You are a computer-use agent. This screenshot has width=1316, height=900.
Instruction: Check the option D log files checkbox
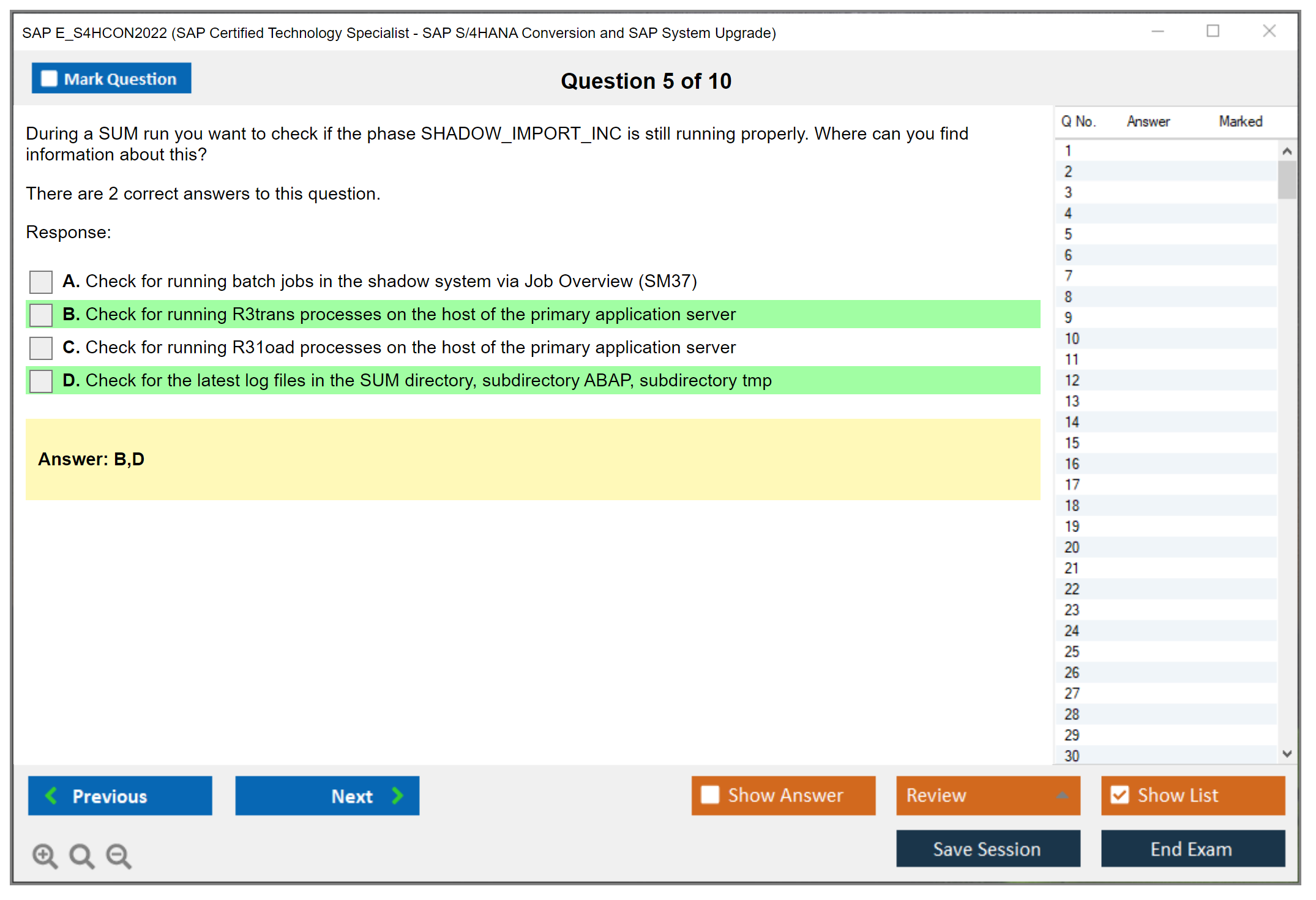(41, 381)
